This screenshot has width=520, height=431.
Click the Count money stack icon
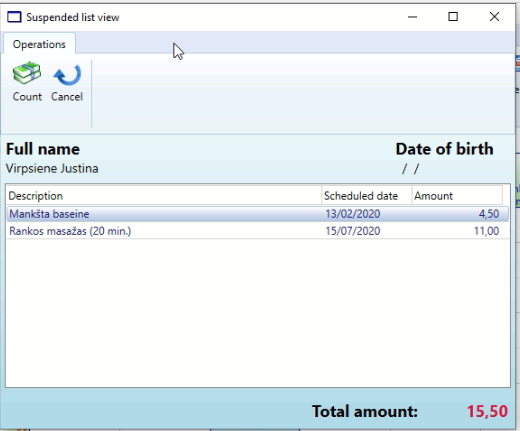click(x=27, y=73)
